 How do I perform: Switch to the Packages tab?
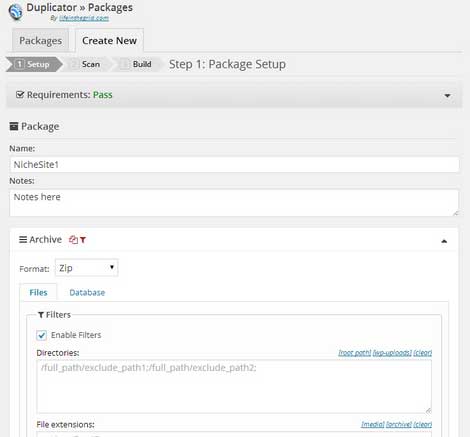(x=40, y=41)
